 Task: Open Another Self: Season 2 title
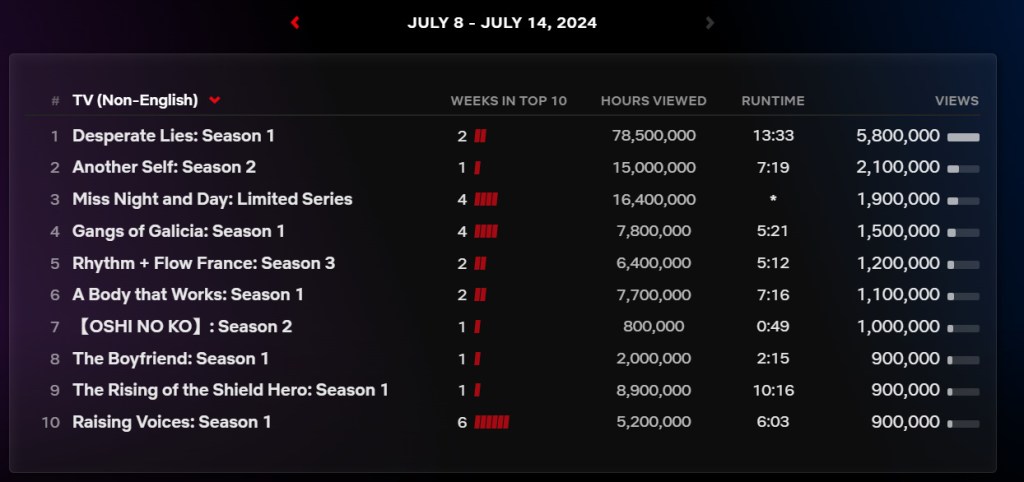tap(164, 167)
